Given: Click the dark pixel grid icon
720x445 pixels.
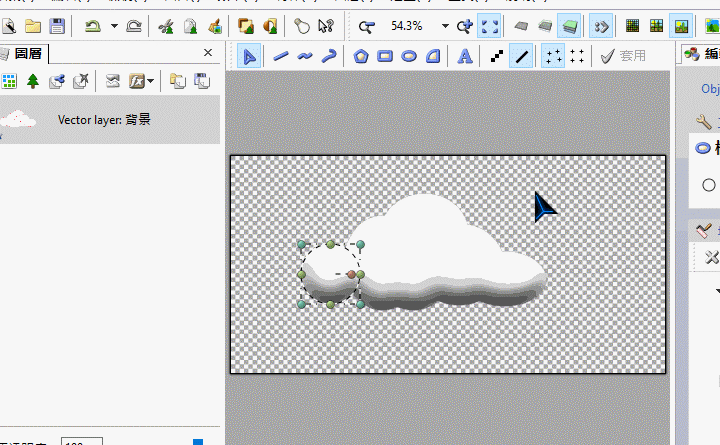Looking at the screenshot, I should click(632, 26).
